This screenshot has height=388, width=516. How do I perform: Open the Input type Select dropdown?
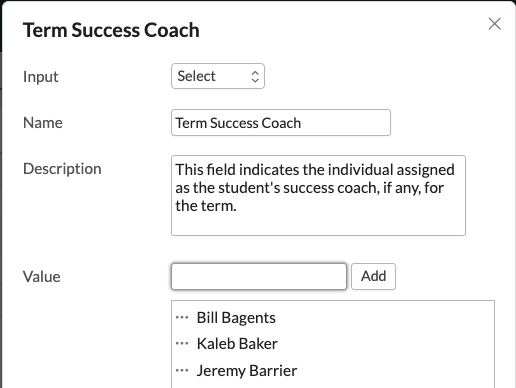click(x=218, y=76)
